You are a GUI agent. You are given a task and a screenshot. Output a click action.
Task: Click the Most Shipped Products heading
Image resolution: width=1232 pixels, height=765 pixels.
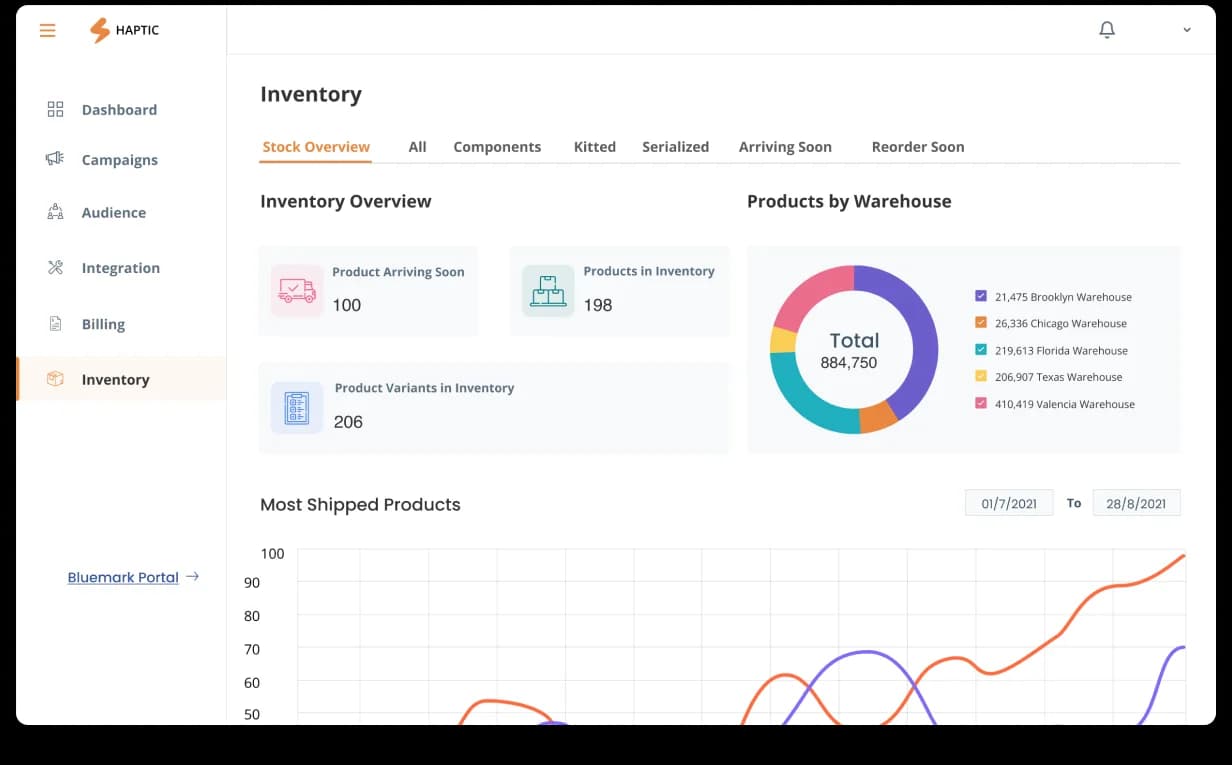point(360,504)
